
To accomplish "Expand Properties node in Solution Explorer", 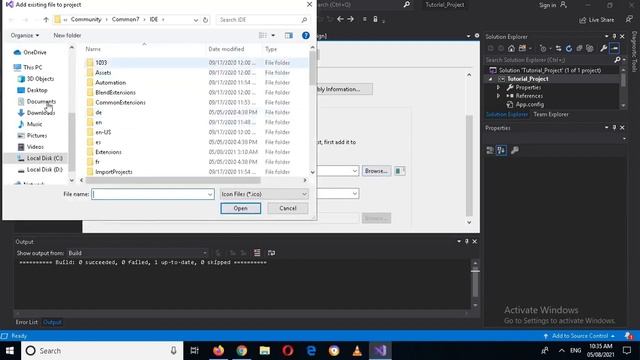I will pos(498,87).
